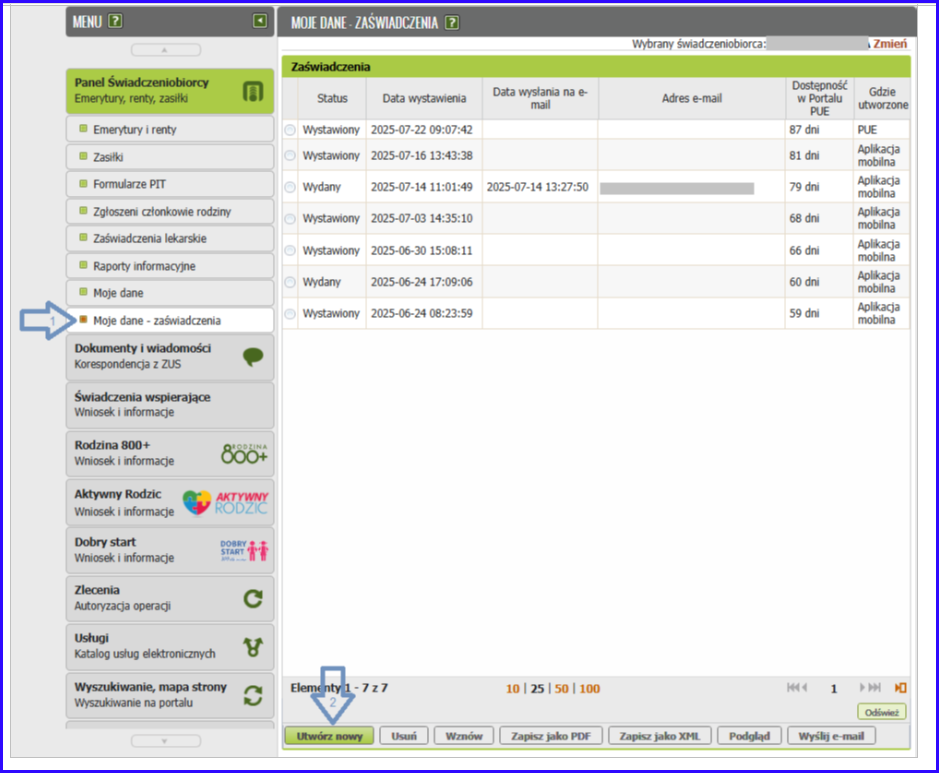Open Zaświadczenia lekarskie menu item
Viewport: 939px width, 773px height.
tap(150, 239)
